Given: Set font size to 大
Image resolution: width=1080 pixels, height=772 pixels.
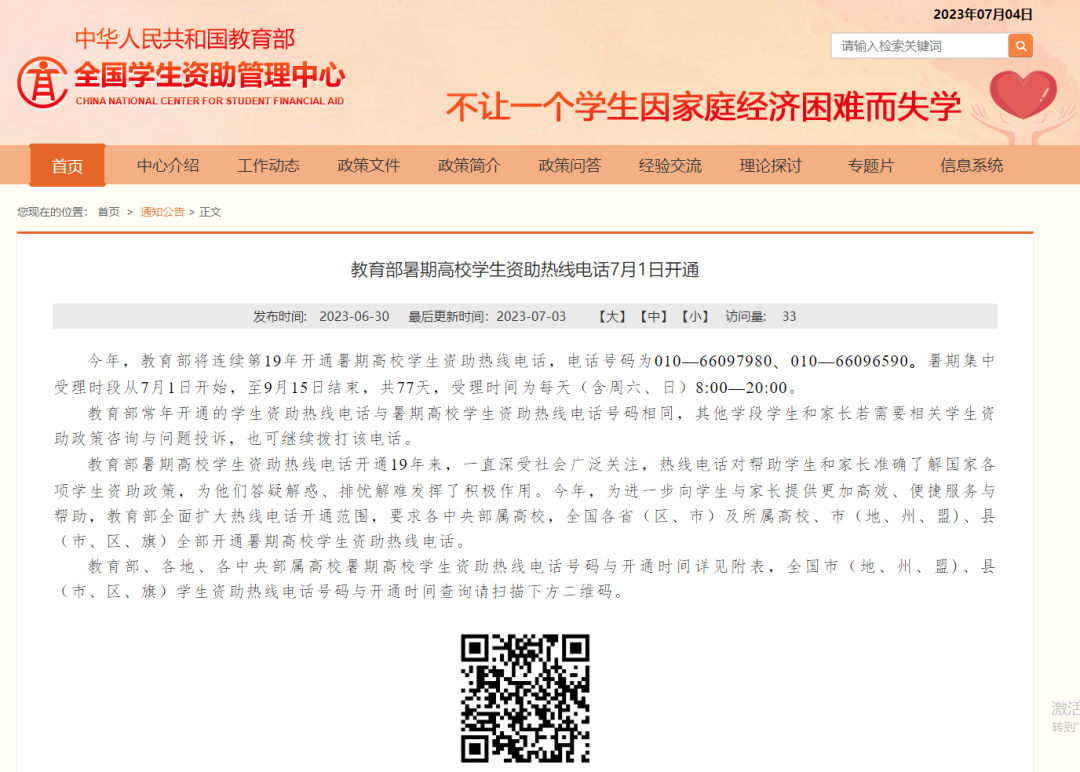Looking at the screenshot, I should (612, 317).
